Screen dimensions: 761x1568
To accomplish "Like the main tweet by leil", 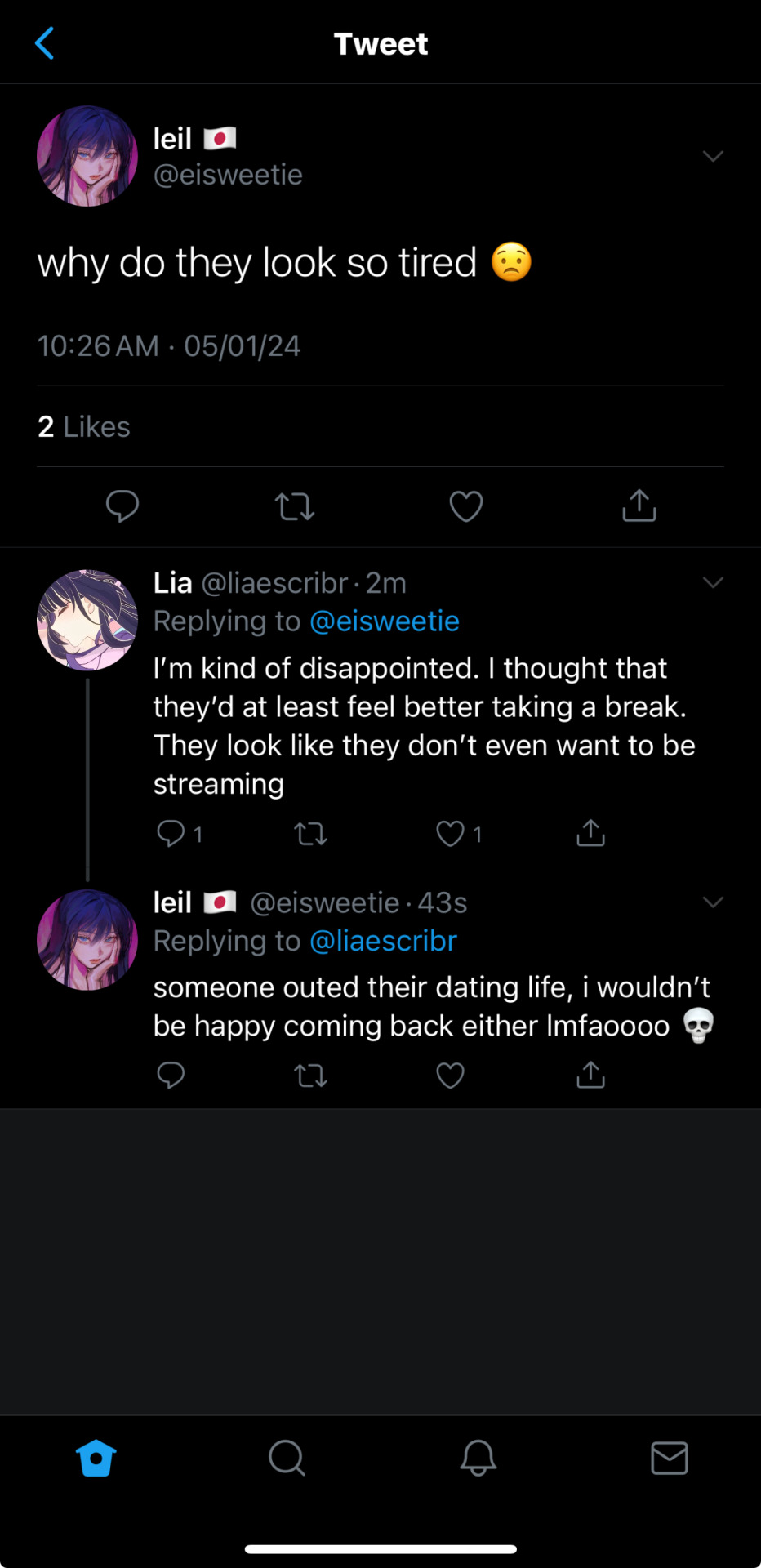I will 466,506.
